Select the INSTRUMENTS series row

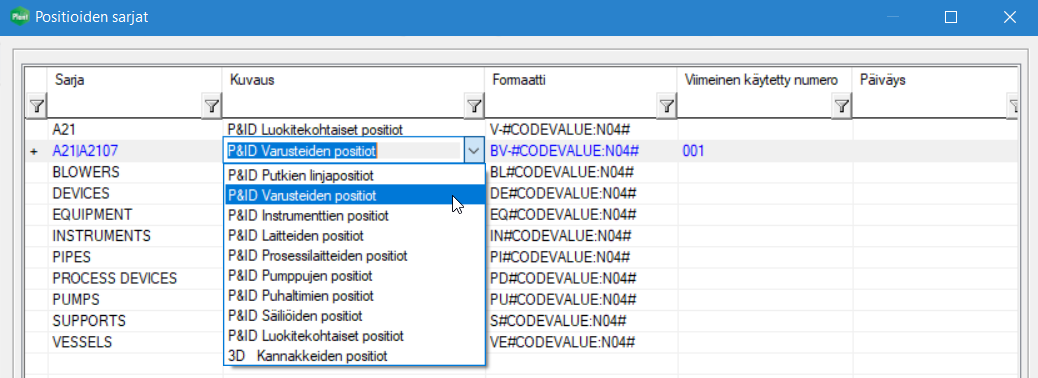coord(135,236)
